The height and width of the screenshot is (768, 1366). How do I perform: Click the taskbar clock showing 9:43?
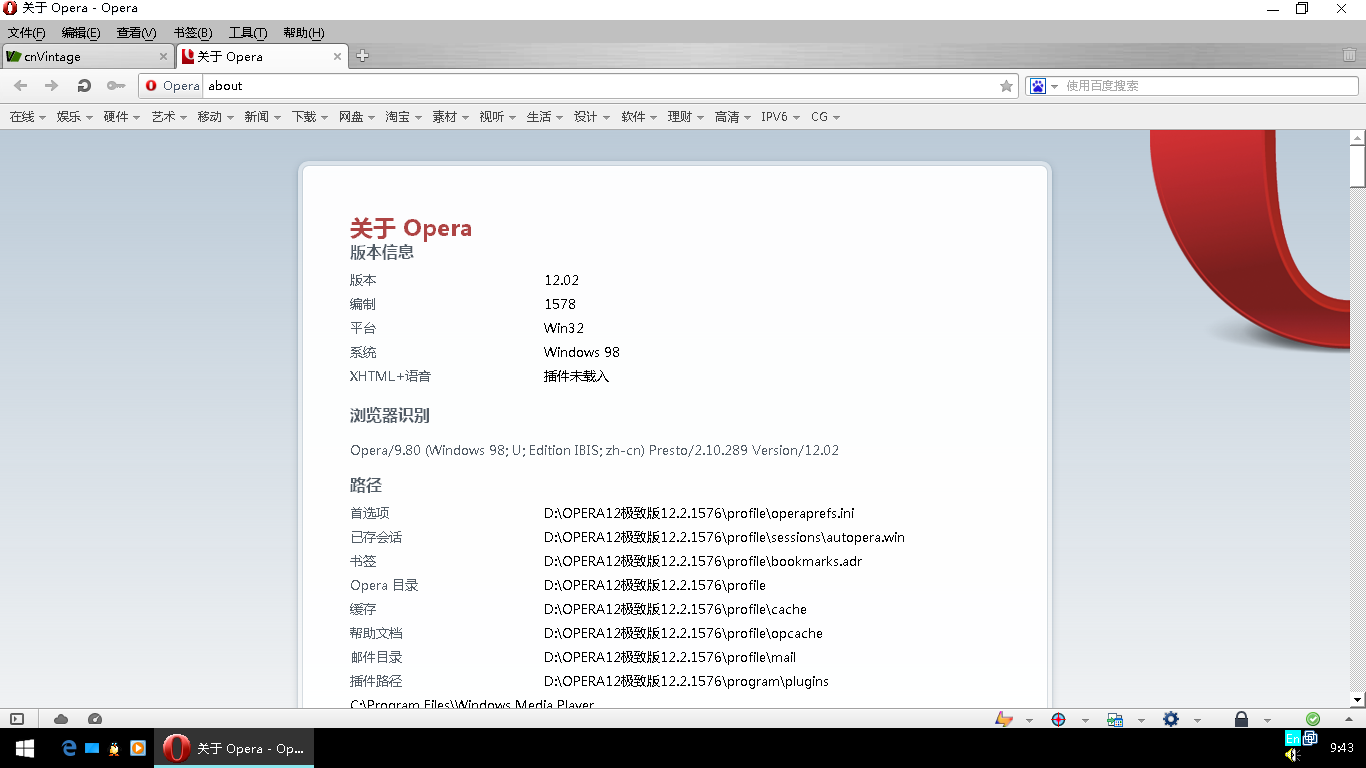click(1342, 748)
